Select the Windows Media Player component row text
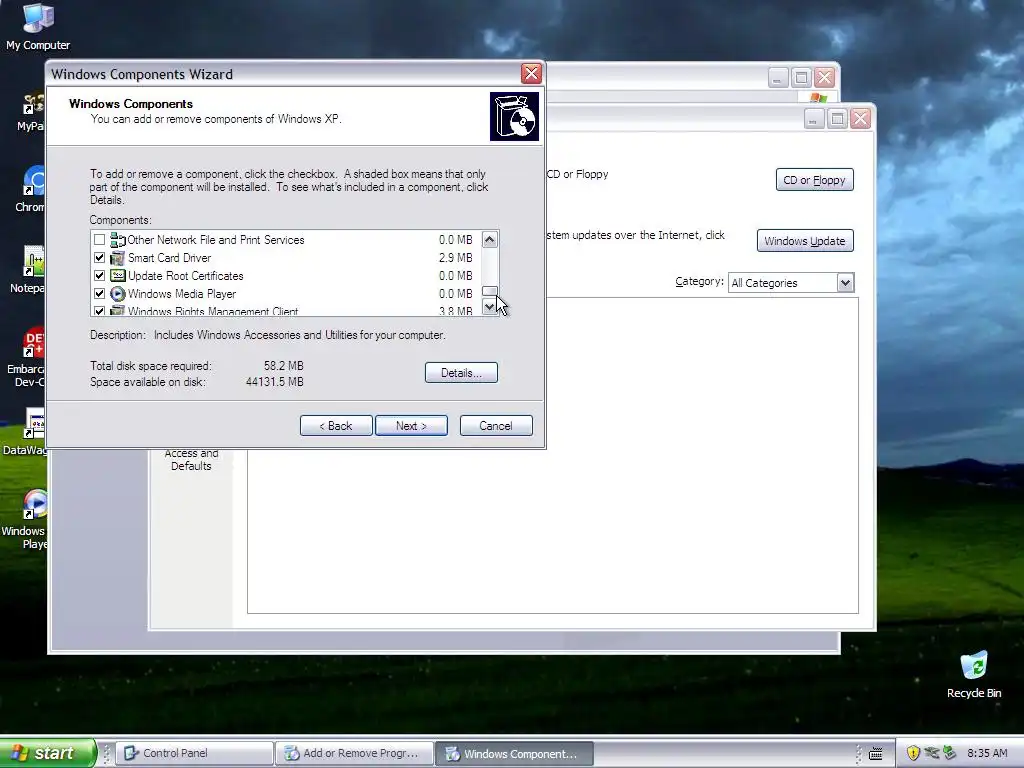Viewport: 1024px width, 768px height. tap(182, 294)
